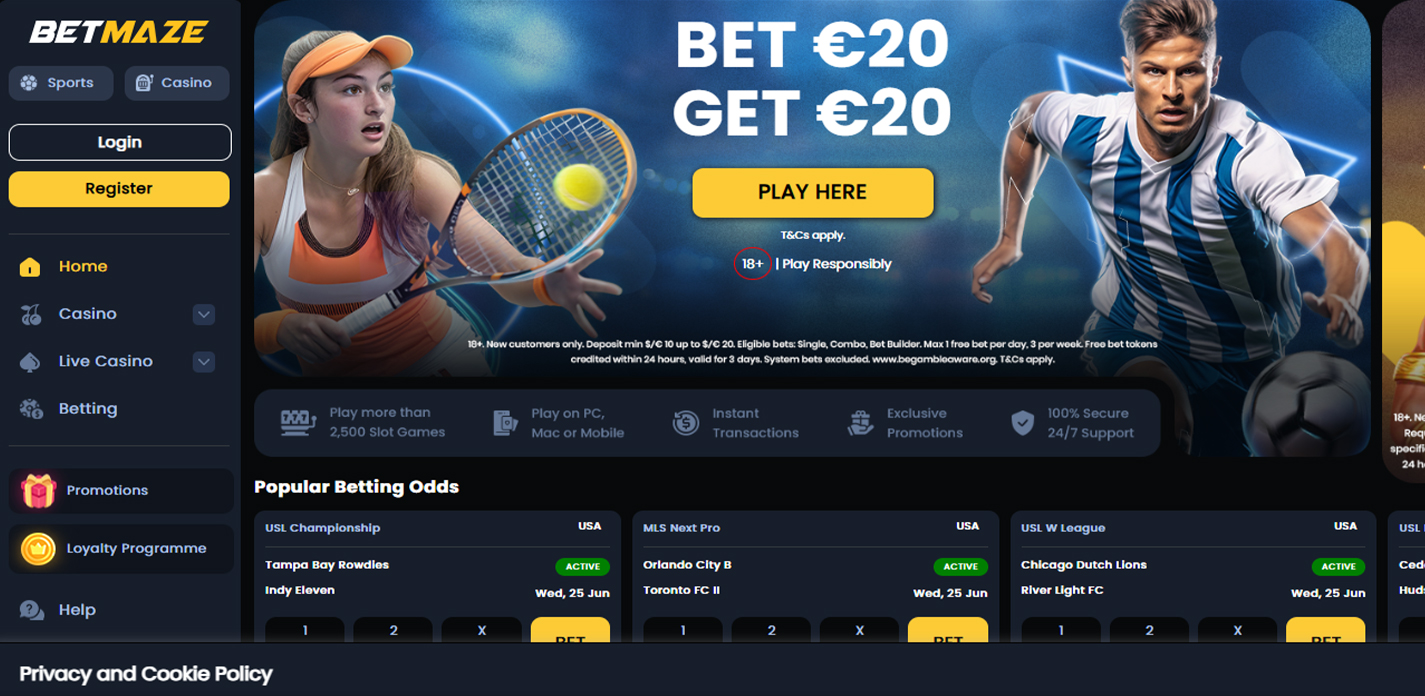This screenshot has height=696, width=1425.
Task: Click the Instant Transactions coin icon
Action: [x=685, y=423]
